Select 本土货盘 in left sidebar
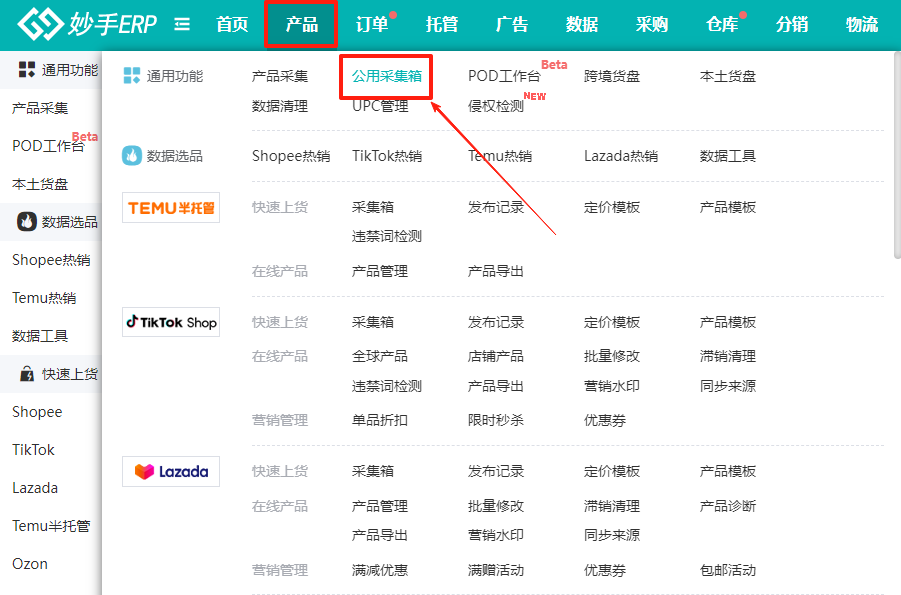Image resolution: width=901 pixels, height=595 pixels. [40, 184]
